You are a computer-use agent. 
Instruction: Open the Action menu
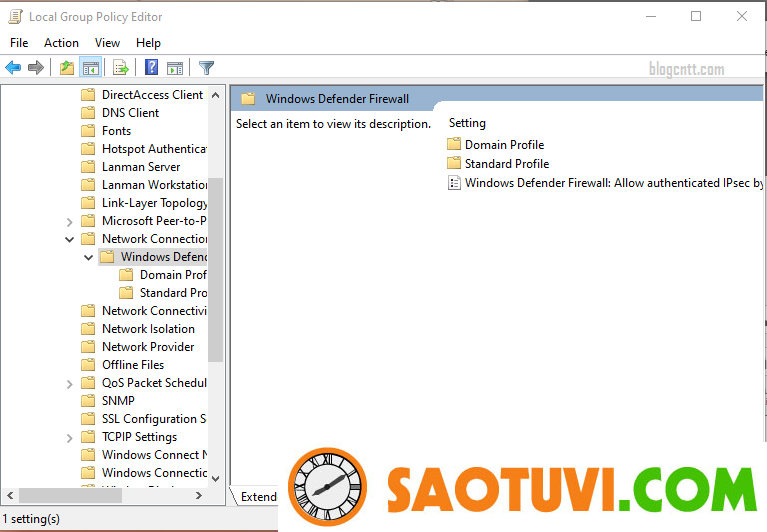pos(61,43)
